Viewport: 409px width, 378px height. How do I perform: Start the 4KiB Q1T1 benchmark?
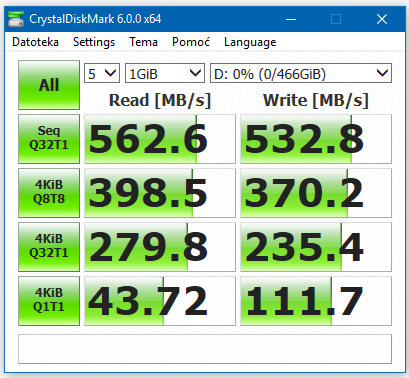tap(49, 301)
